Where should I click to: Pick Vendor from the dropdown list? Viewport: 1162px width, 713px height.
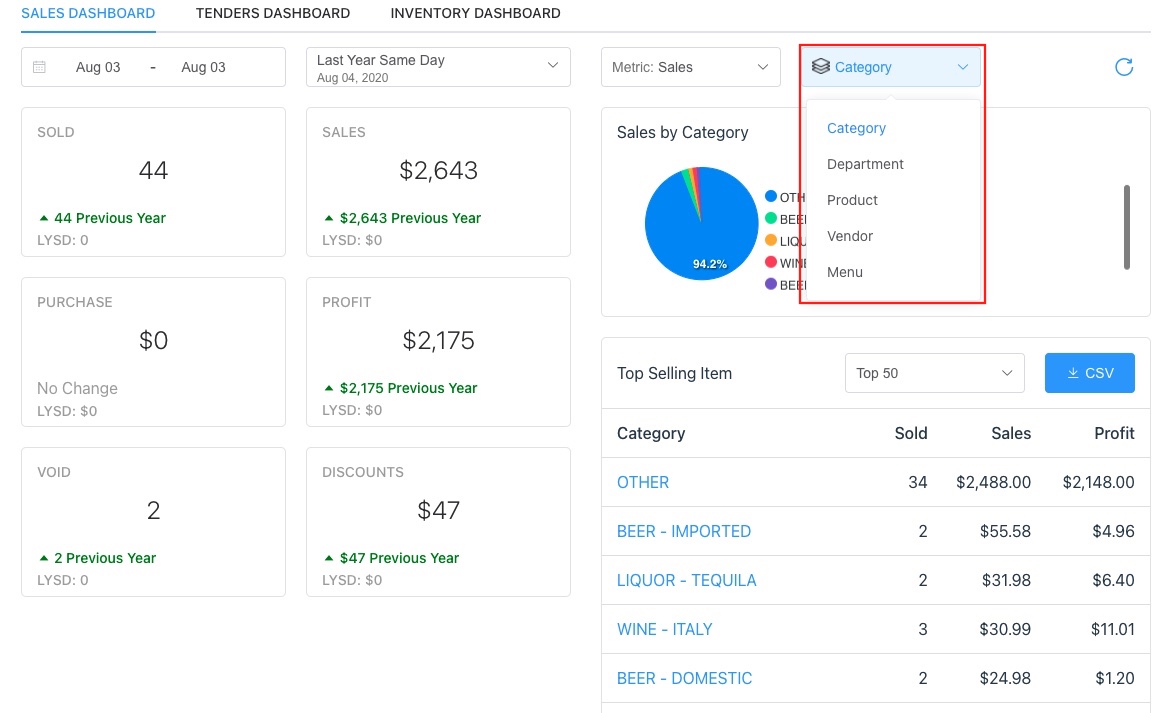pos(850,236)
